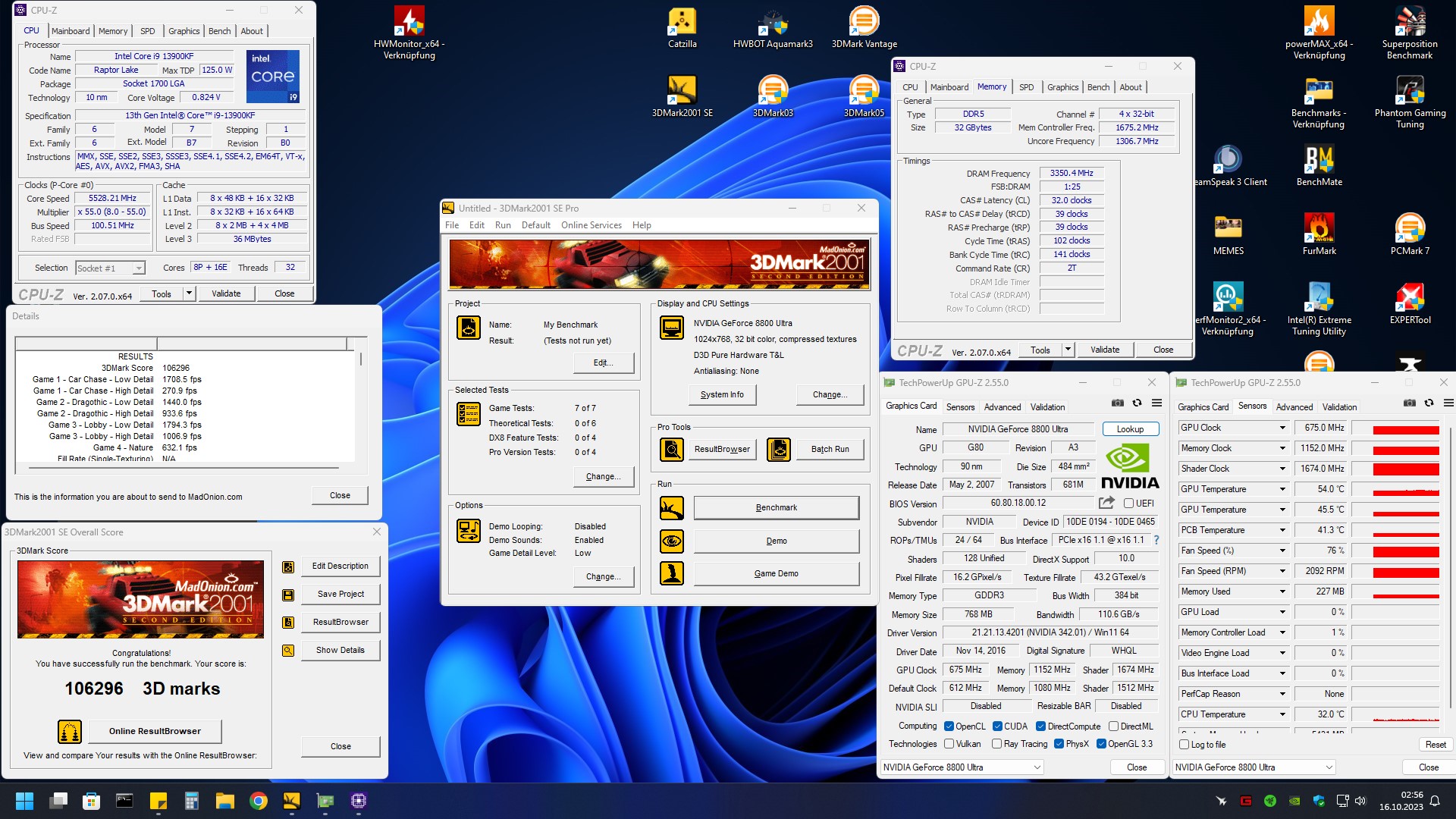
Task: Click the ResultBrowser button in Pro Tools
Action: pyautogui.click(x=722, y=450)
